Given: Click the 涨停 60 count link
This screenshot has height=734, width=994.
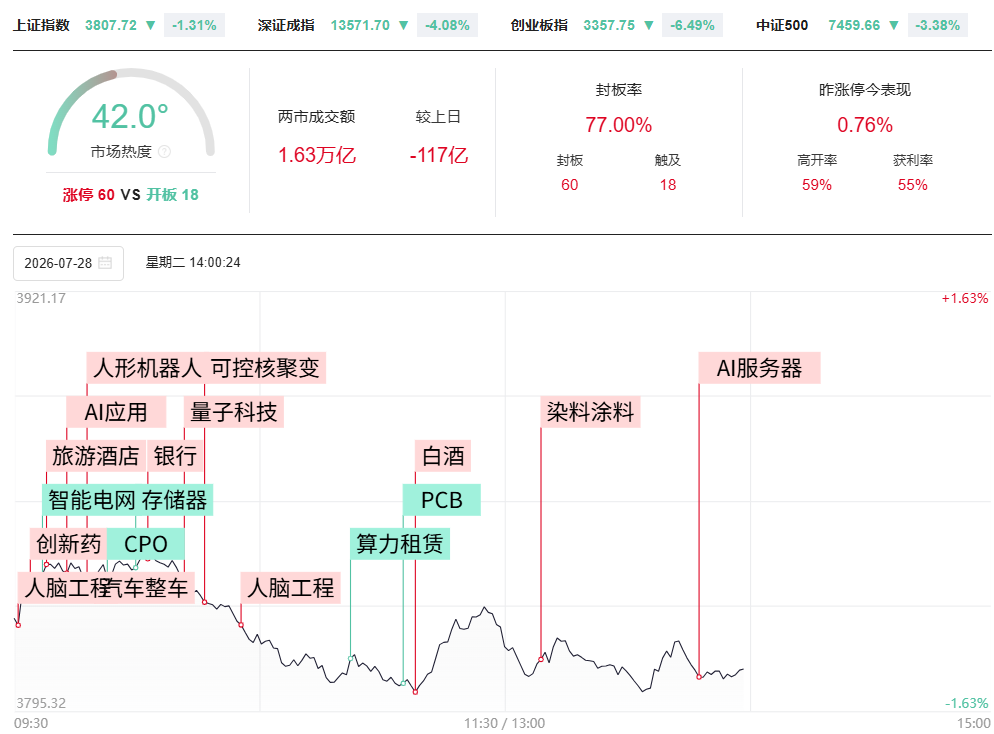Looking at the screenshot, I should click(88, 195).
